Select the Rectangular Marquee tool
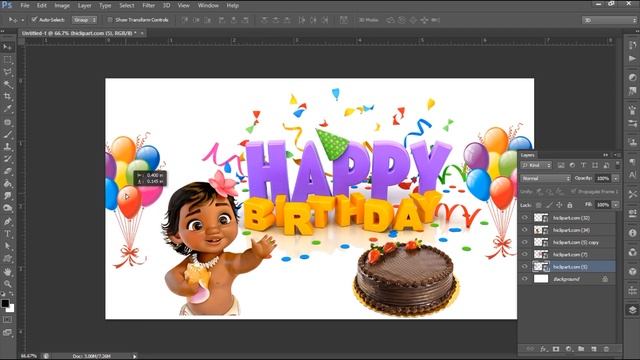The image size is (640, 360). point(7,60)
